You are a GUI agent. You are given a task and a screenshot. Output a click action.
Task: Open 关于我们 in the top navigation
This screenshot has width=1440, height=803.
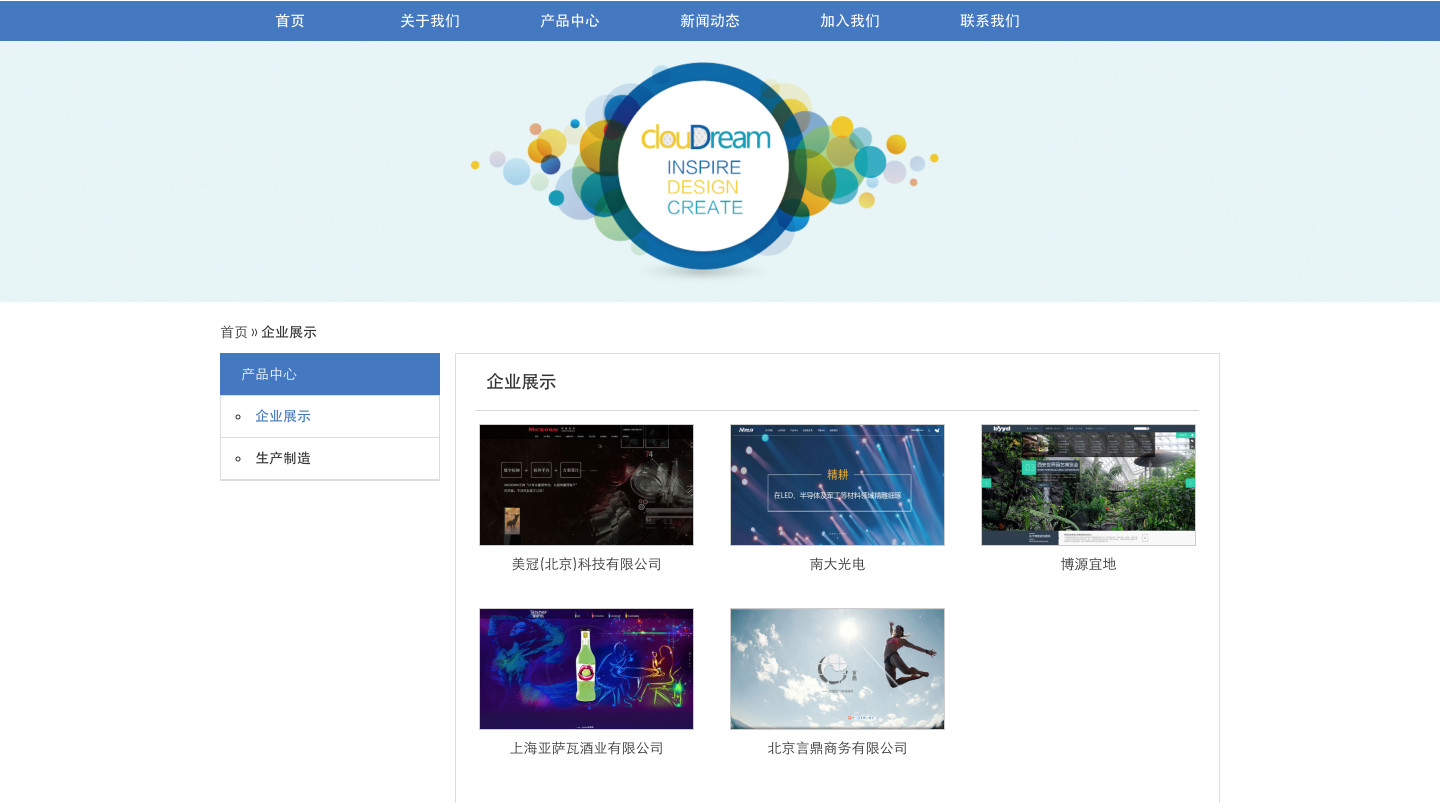tap(430, 21)
